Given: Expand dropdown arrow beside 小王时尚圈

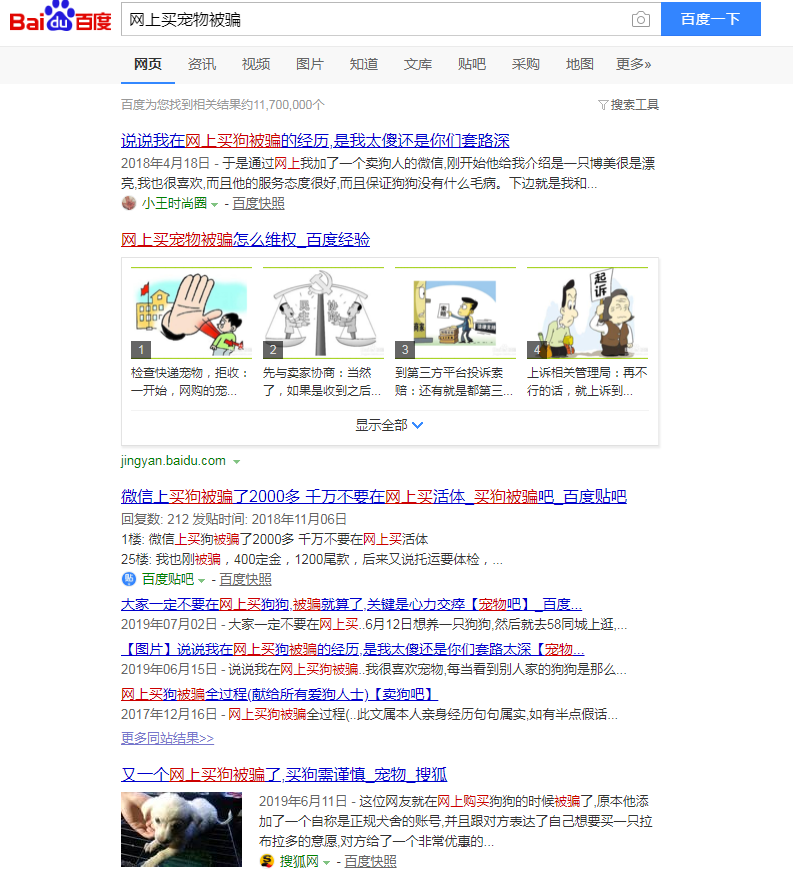Looking at the screenshot, I should pos(214,205).
